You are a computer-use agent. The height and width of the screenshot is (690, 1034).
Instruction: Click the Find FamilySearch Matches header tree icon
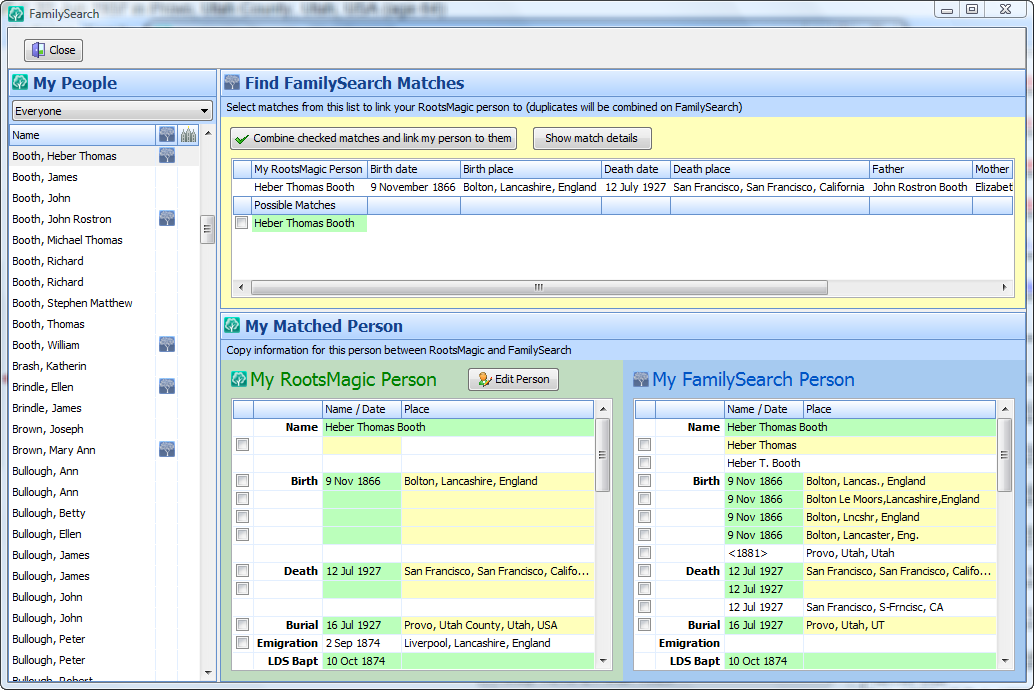232,83
